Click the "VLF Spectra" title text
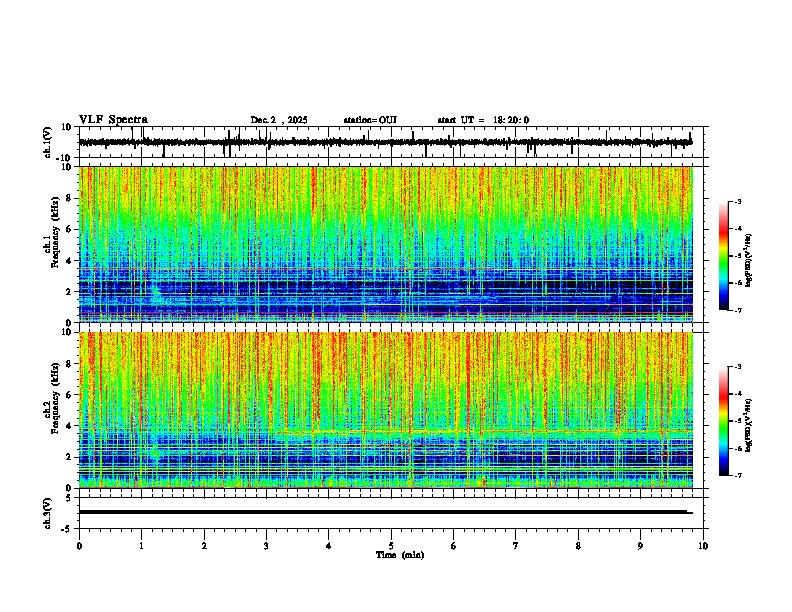792x612 pixels. click(x=113, y=120)
